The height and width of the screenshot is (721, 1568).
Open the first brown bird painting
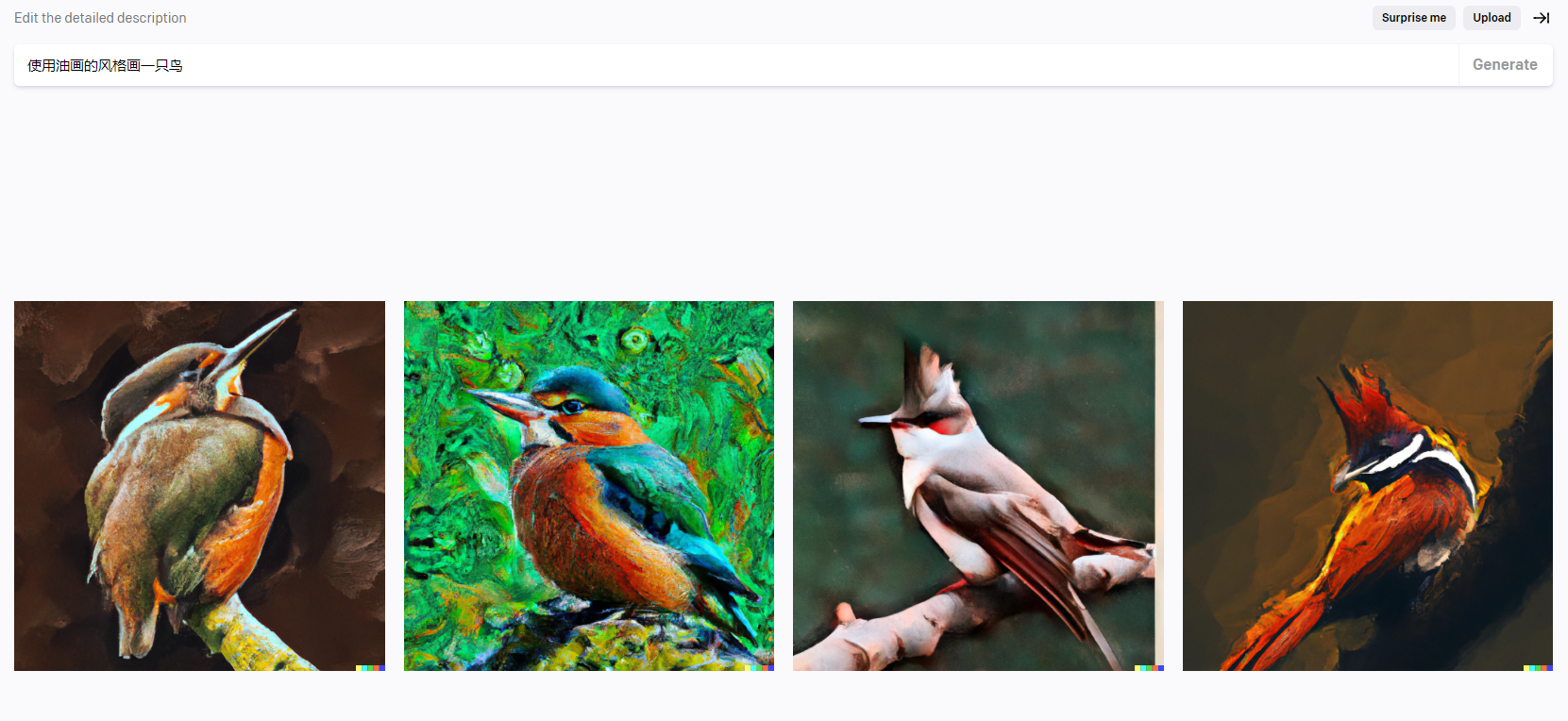click(x=199, y=486)
